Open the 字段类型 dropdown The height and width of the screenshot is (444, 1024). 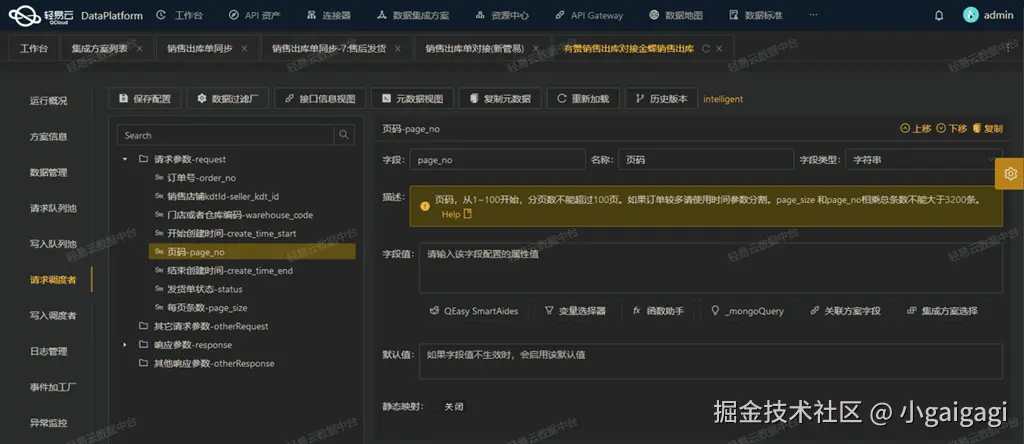[x=923, y=159]
